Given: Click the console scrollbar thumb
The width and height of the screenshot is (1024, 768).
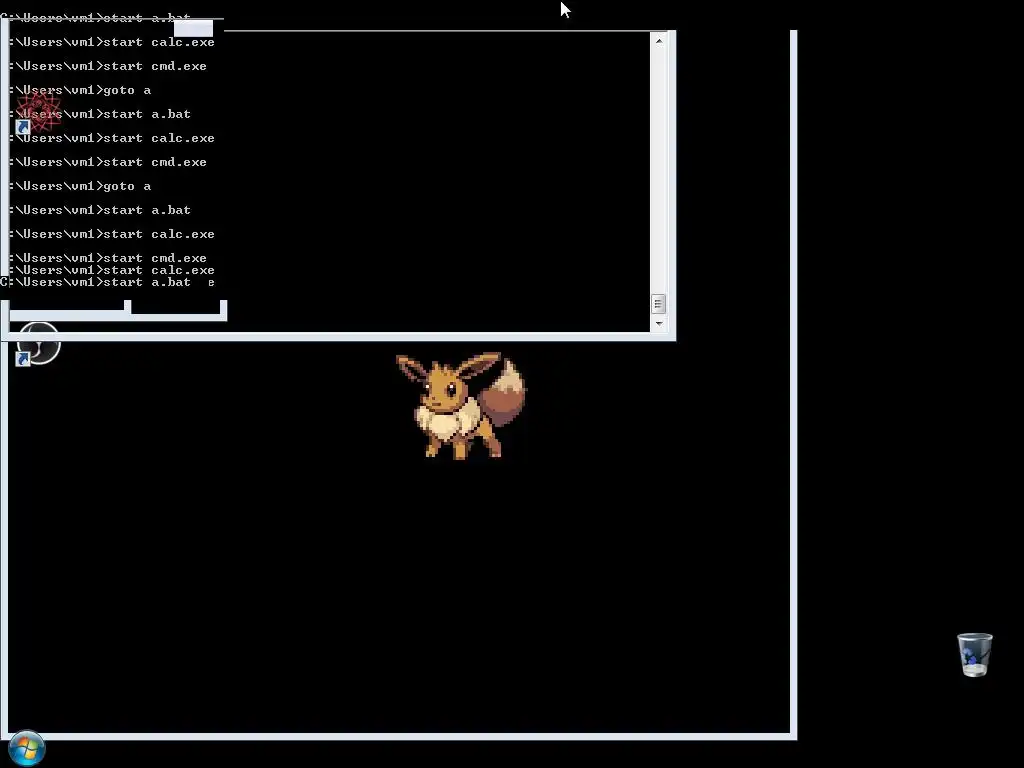Looking at the screenshot, I should 658,304.
